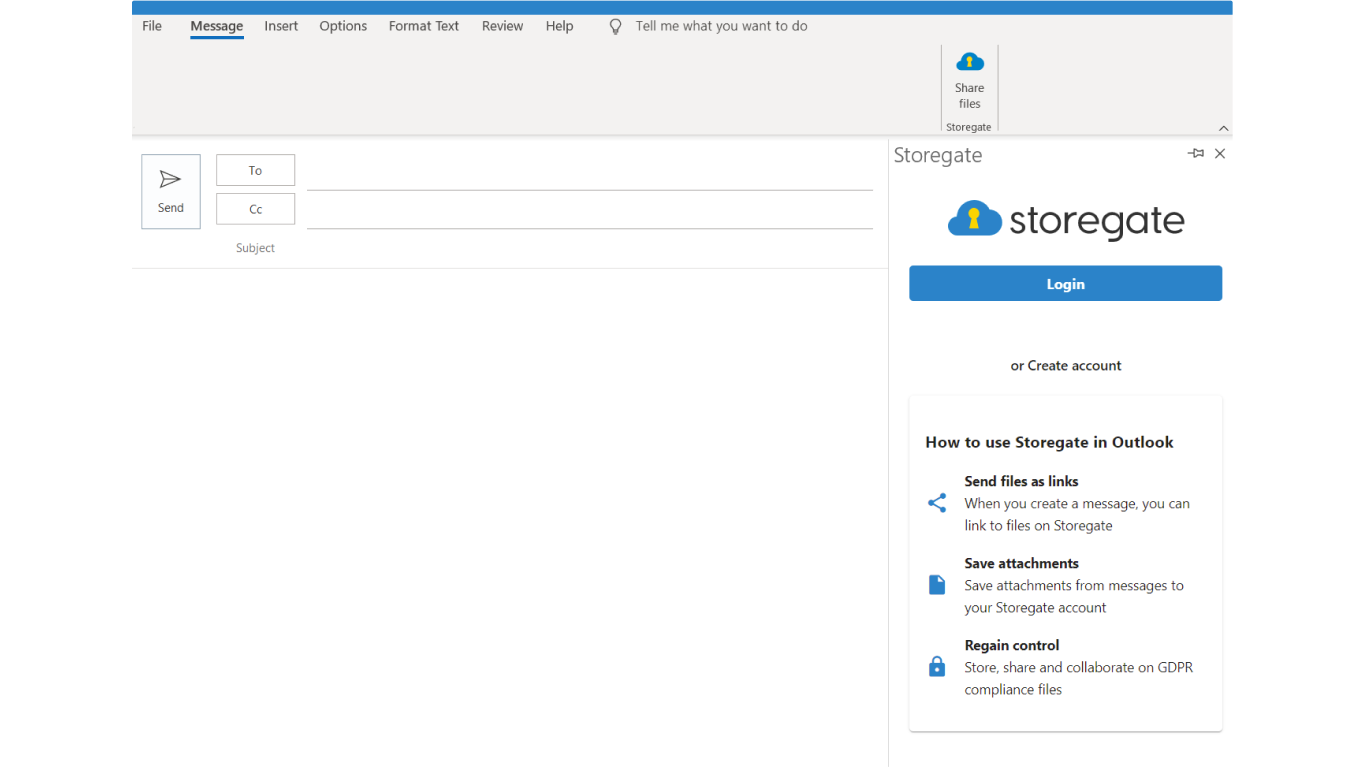Viewport: 1366px width, 768px height.
Task: Click the share icon beside Send files as links
Action: click(x=937, y=503)
